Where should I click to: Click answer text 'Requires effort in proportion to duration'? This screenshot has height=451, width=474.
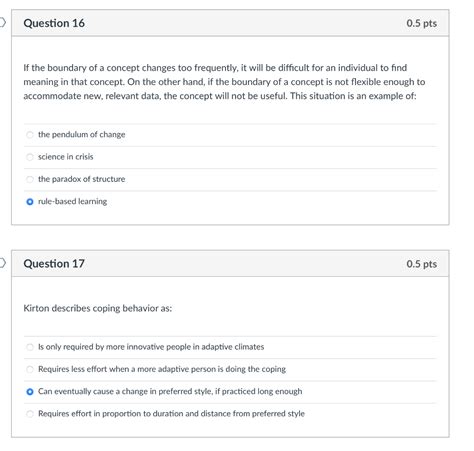171,414
